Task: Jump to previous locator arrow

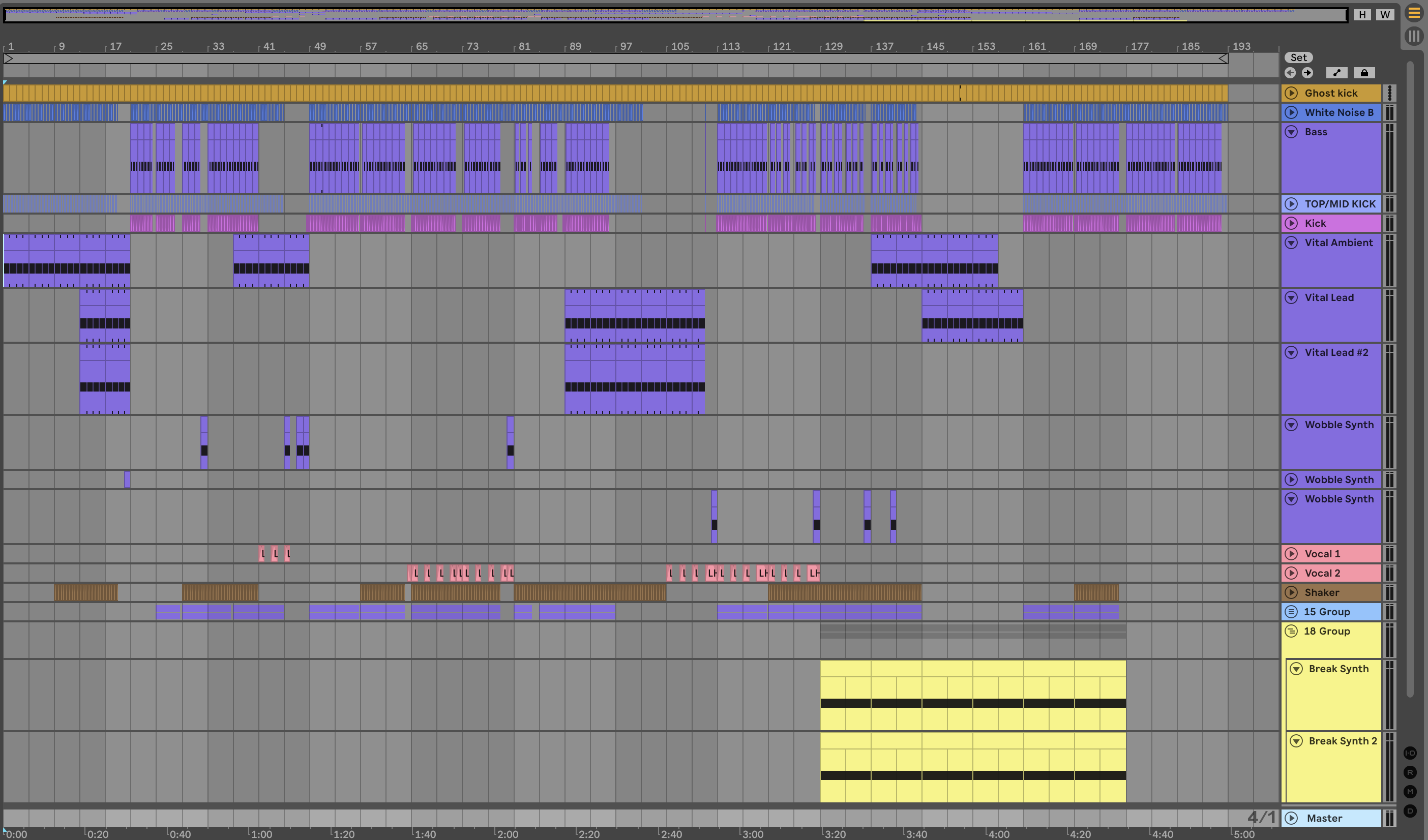Action: 1290,73
